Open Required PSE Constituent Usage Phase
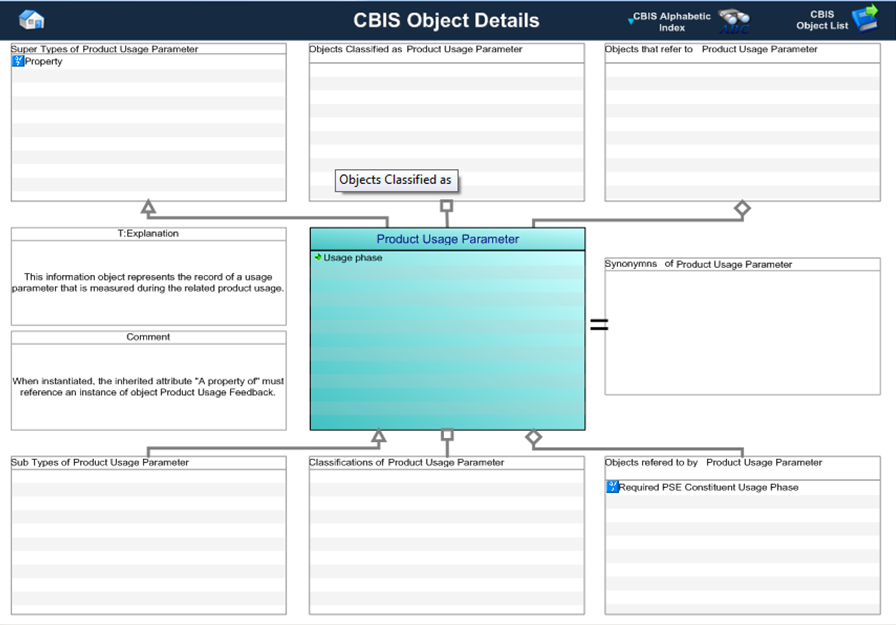The width and height of the screenshot is (896, 625). click(709, 487)
